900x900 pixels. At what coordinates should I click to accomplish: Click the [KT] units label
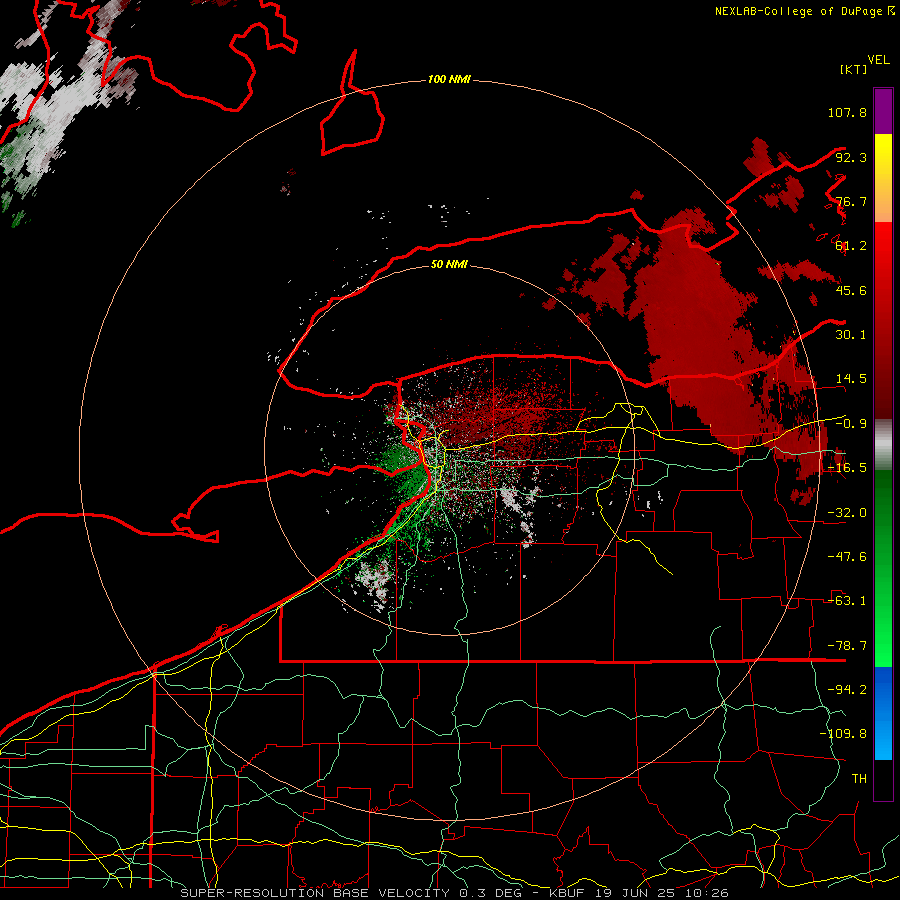click(x=854, y=69)
